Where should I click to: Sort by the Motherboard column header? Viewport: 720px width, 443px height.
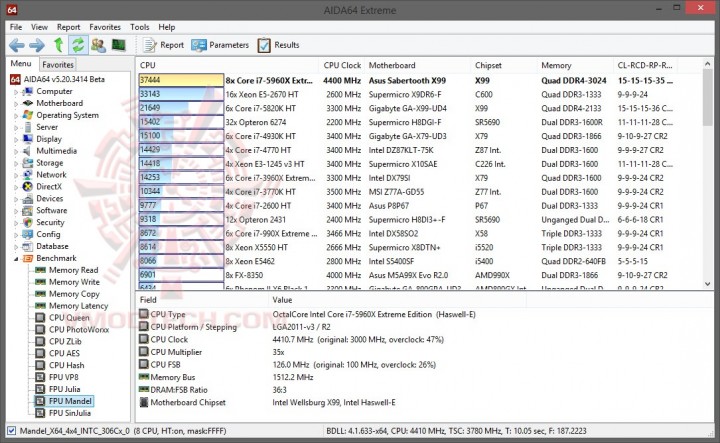click(418, 65)
